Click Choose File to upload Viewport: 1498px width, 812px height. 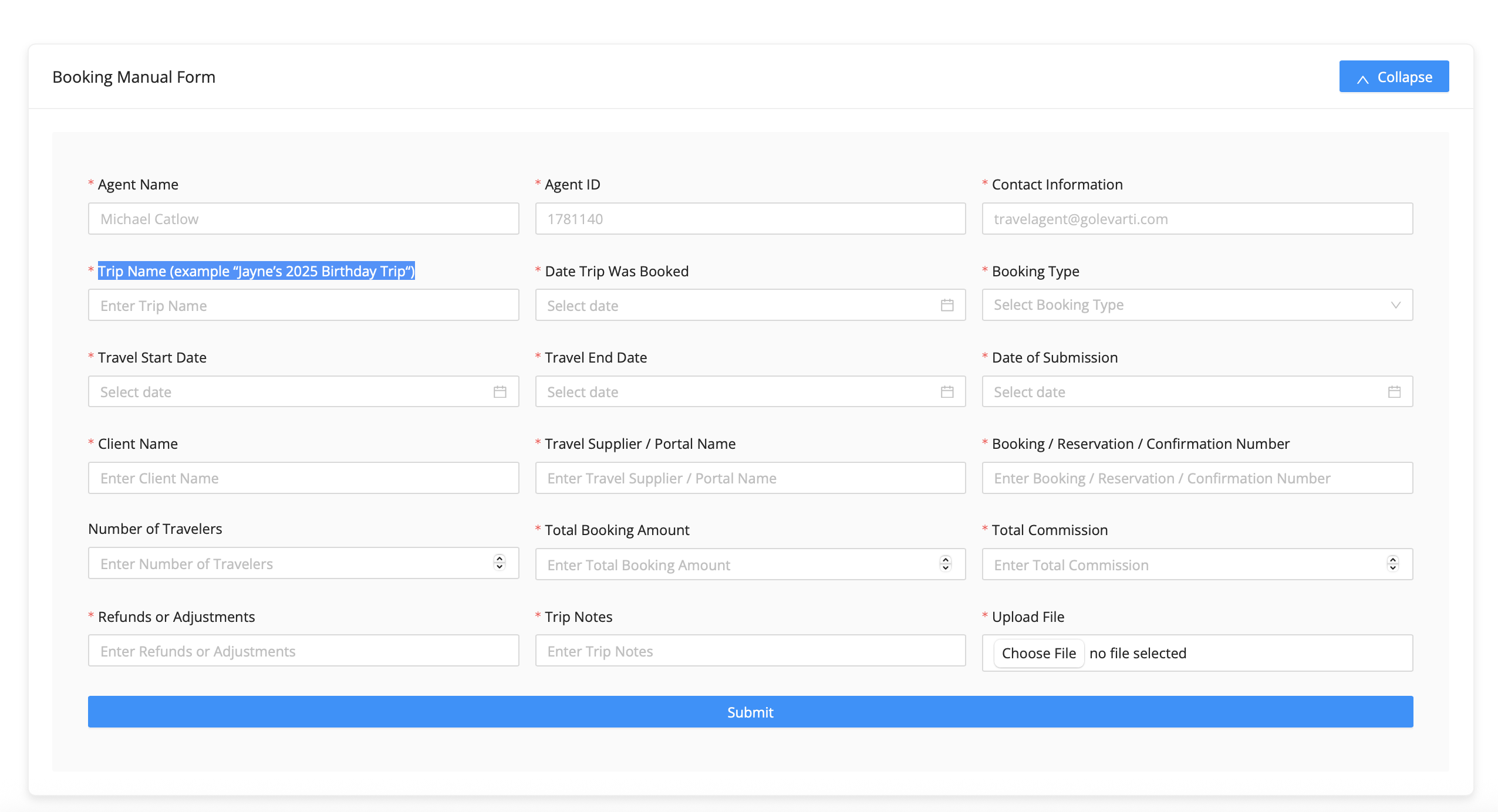[1038, 653]
